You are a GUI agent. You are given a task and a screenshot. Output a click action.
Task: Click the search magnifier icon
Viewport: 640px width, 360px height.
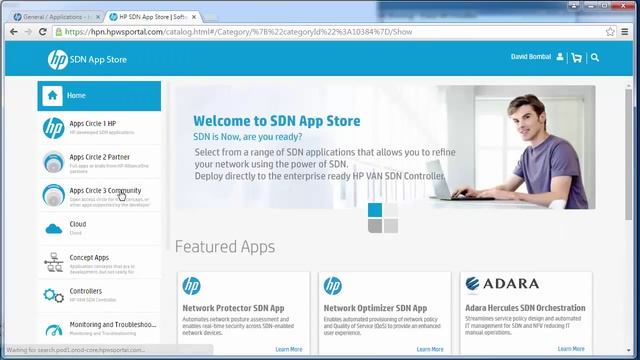coord(595,58)
